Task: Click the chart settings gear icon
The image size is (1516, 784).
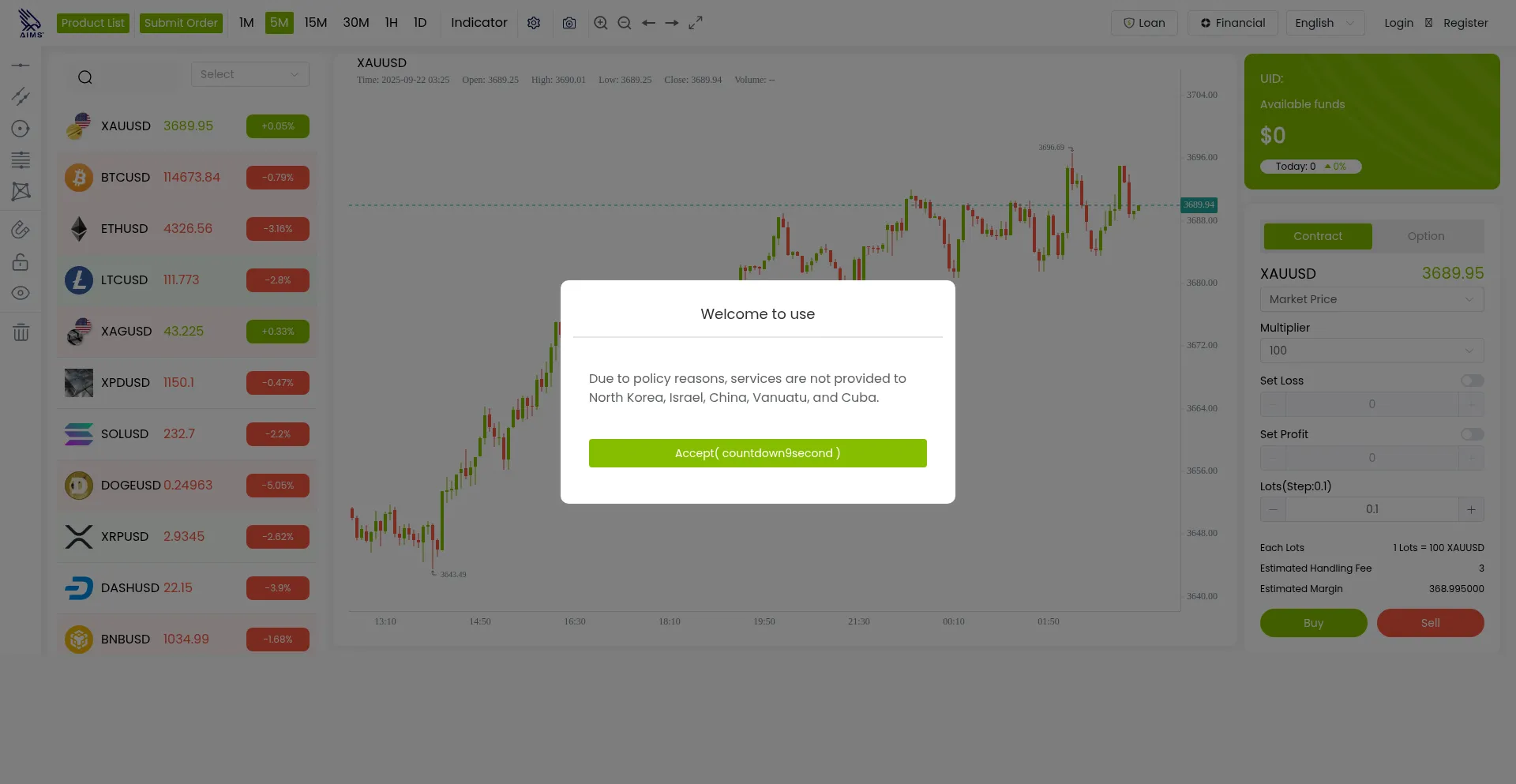Action: [534, 23]
